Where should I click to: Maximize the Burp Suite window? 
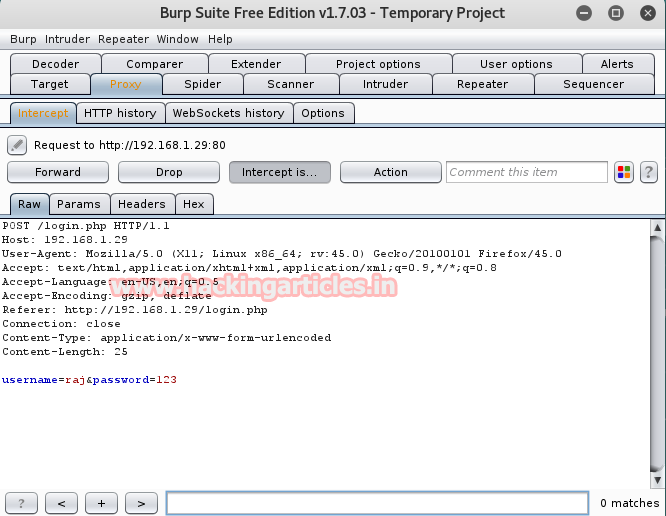pyautogui.click(x=616, y=13)
